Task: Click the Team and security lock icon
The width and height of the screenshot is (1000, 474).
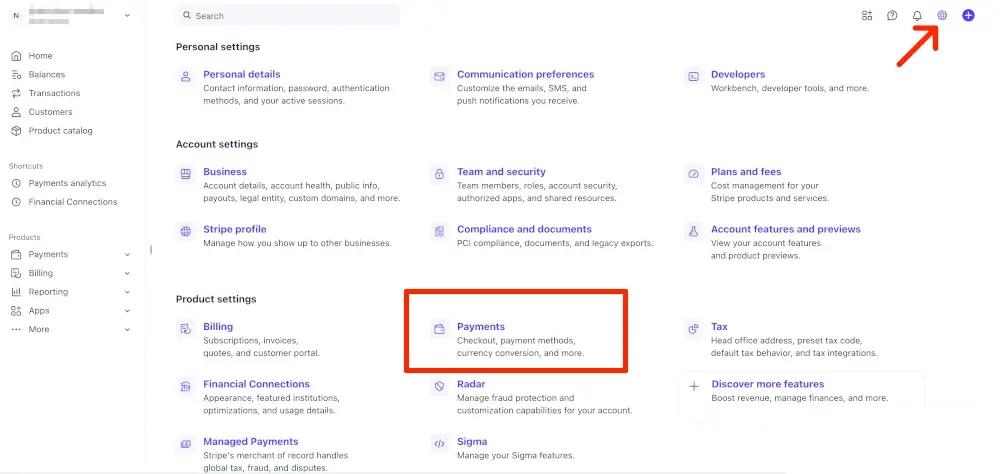Action: tap(439, 174)
